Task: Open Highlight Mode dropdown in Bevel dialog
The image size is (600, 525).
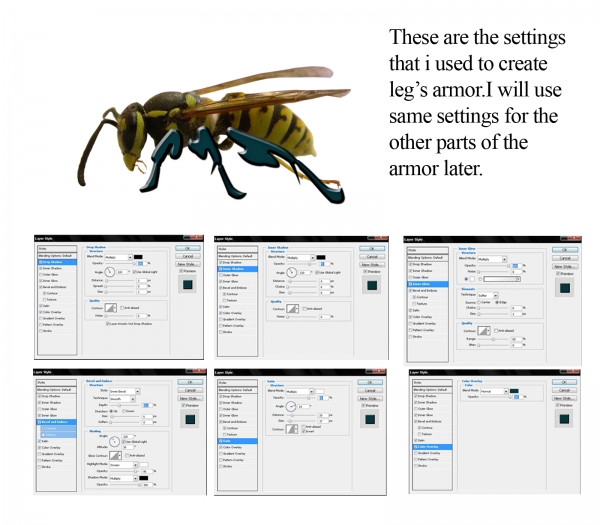Action: coord(124,465)
